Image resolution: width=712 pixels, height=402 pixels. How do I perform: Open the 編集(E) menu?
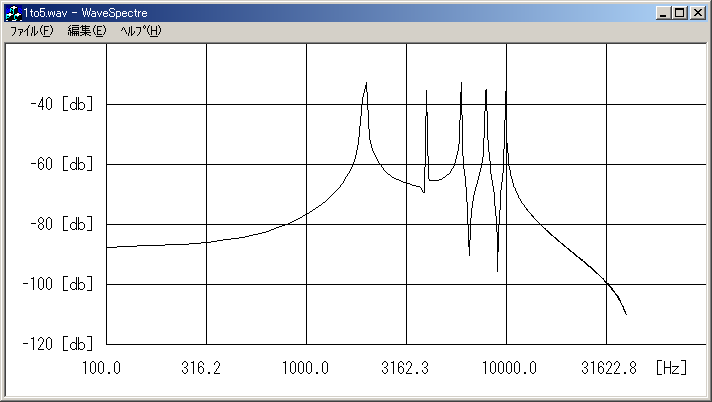tap(86, 31)
